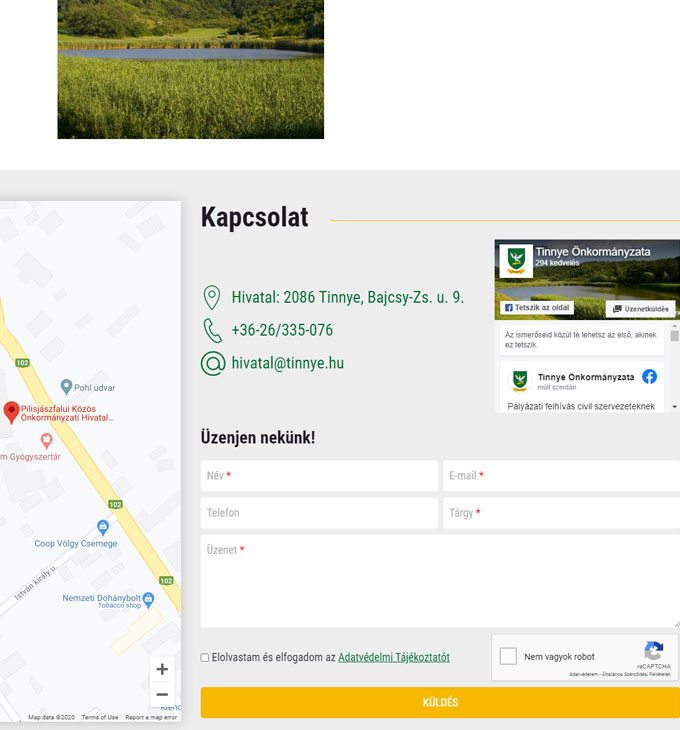Click the hivatal@tinnye.hu email link
Viewport: 680px width, 730px height.
pyautogui.click(x=288, y=363)
